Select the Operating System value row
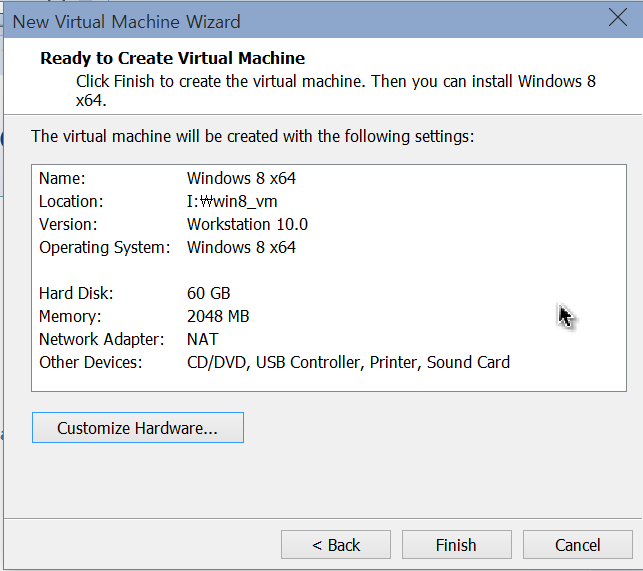The width and height of the screenshot is (643, 571). tap(241, 247)
